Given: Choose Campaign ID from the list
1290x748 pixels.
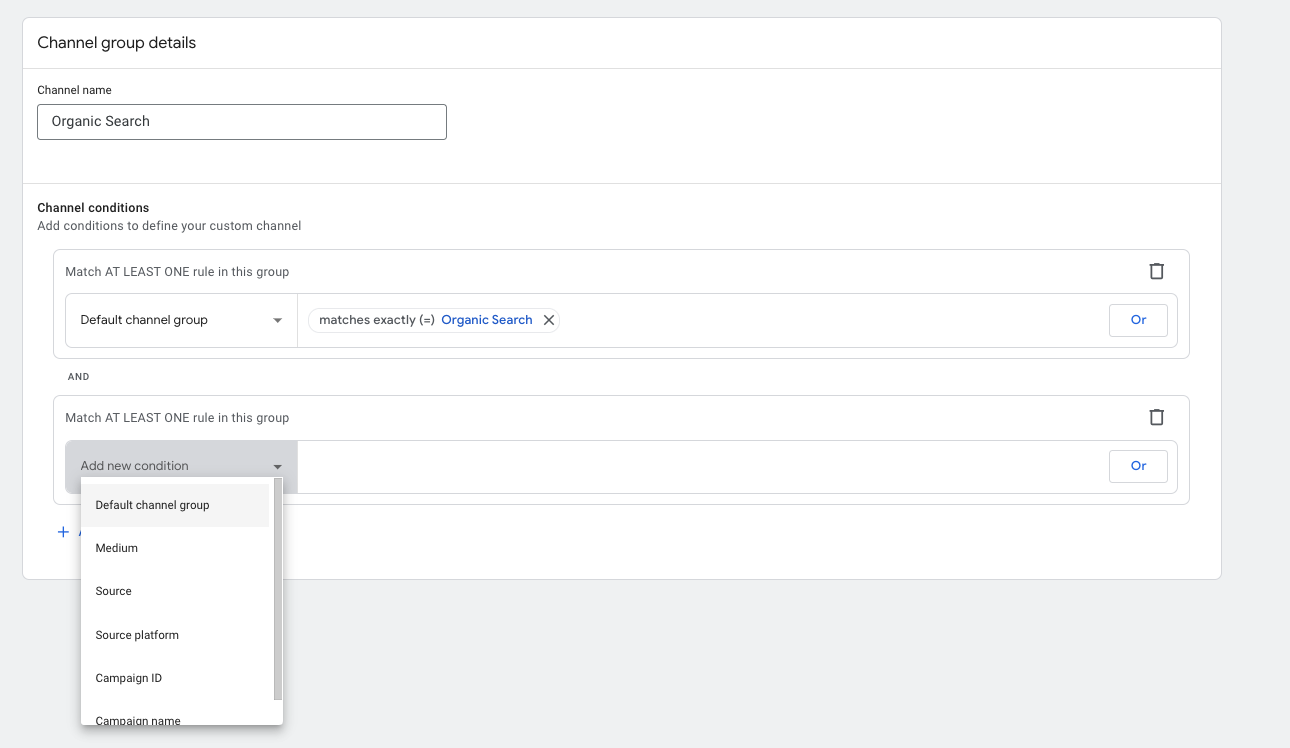Looking at the screenshot, I should pos(175,678).
